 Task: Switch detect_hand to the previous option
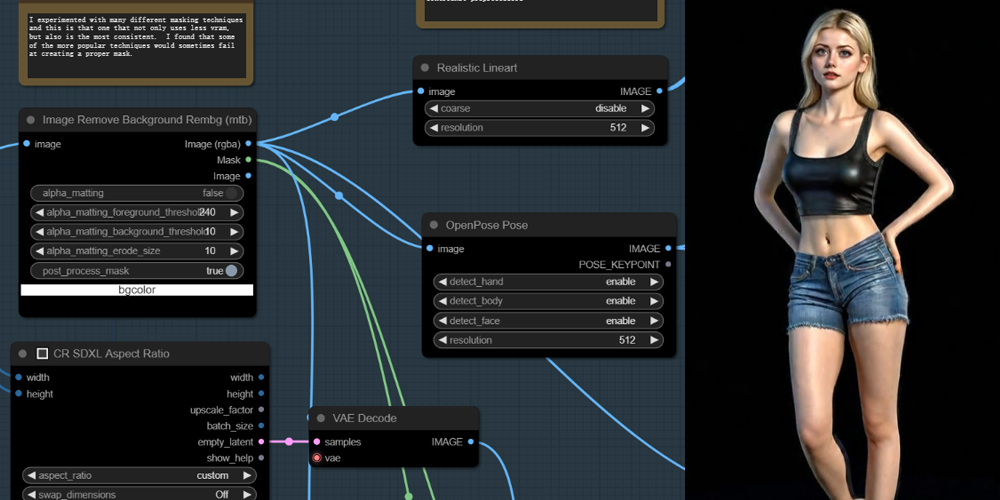coord(443,281)
